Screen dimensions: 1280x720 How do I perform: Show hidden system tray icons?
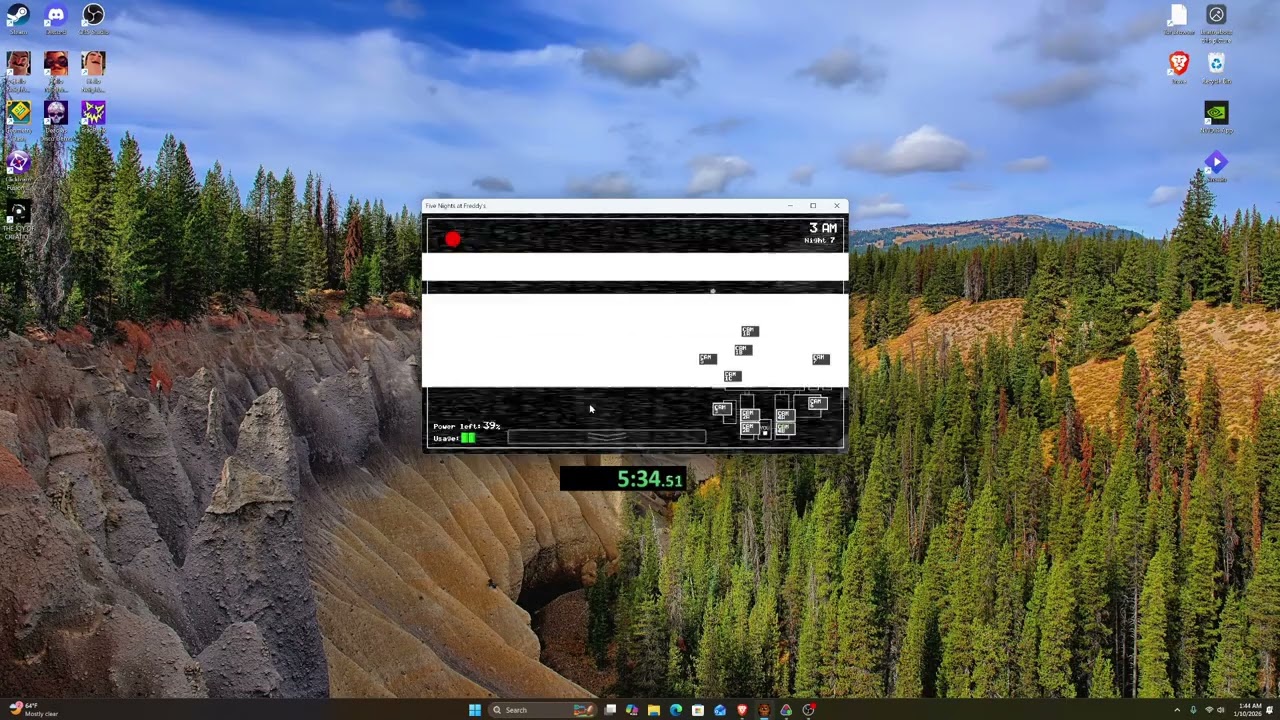click(x=1177, y=710)
